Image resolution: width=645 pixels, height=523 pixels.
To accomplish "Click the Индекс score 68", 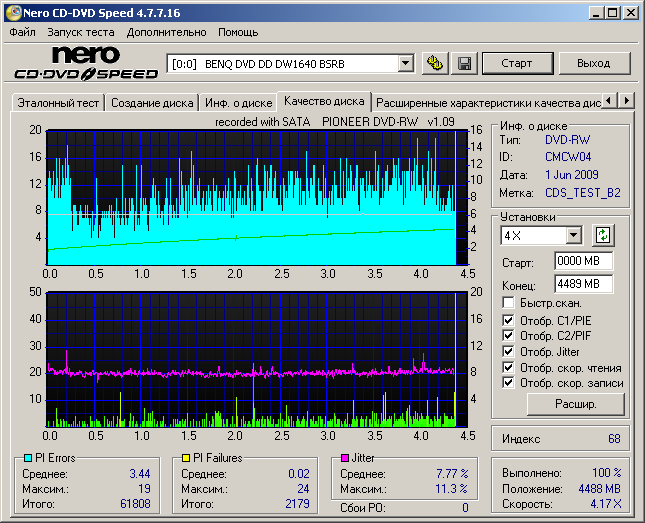I will pos(614,439).
